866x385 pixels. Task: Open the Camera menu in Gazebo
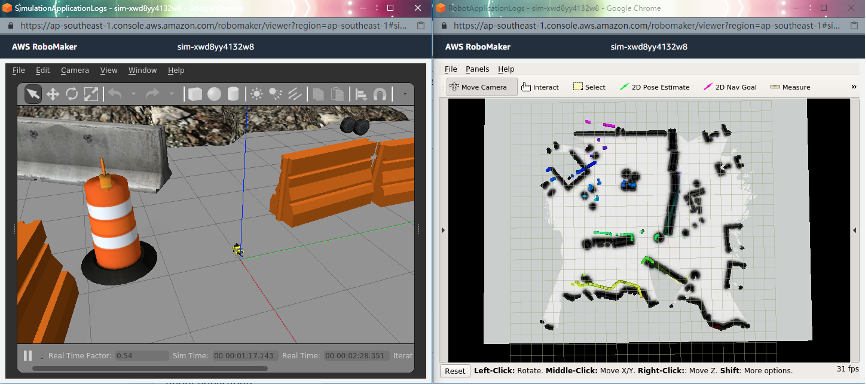tap(75, 71)
